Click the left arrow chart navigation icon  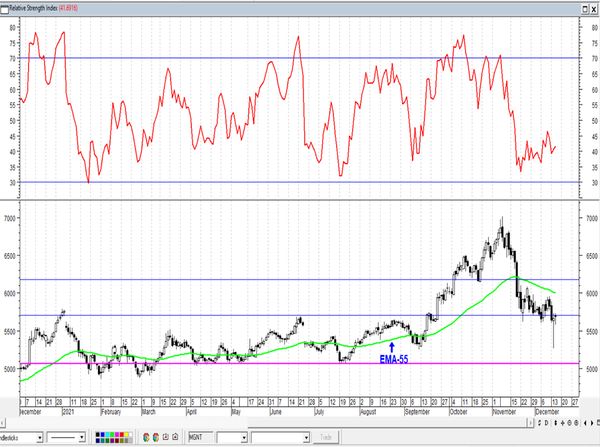[x=585, y=423]
